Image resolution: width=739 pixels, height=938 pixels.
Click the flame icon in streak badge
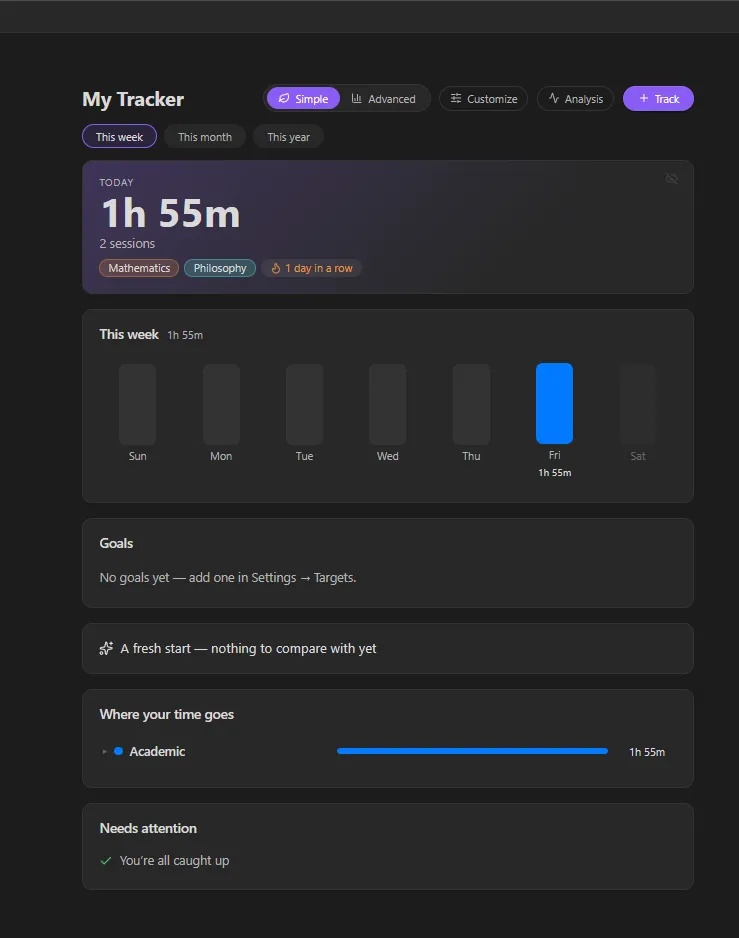click(x=276, y=268)
